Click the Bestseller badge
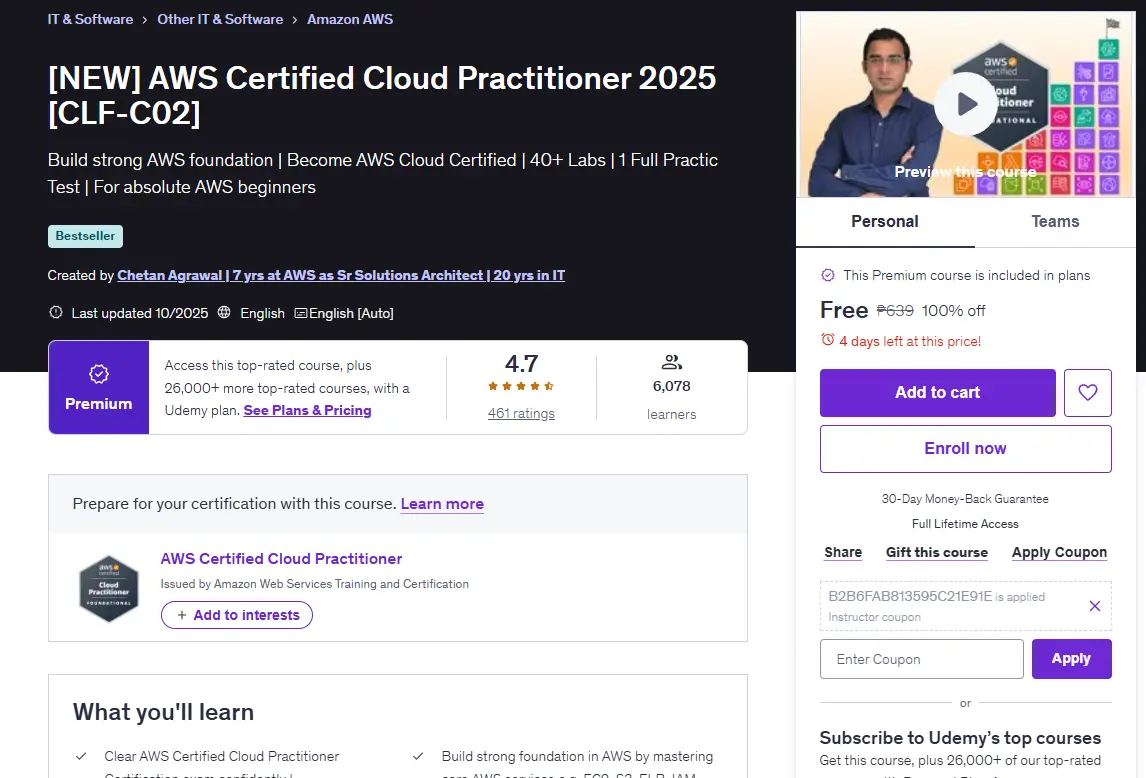Viewport: 1146px width, 778px height. click(86, 236)
